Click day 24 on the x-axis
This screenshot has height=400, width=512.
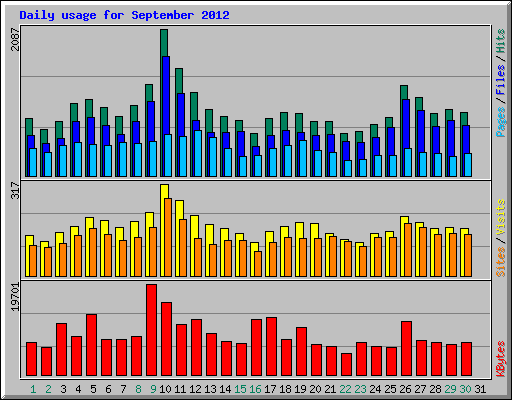pos(375,389)
